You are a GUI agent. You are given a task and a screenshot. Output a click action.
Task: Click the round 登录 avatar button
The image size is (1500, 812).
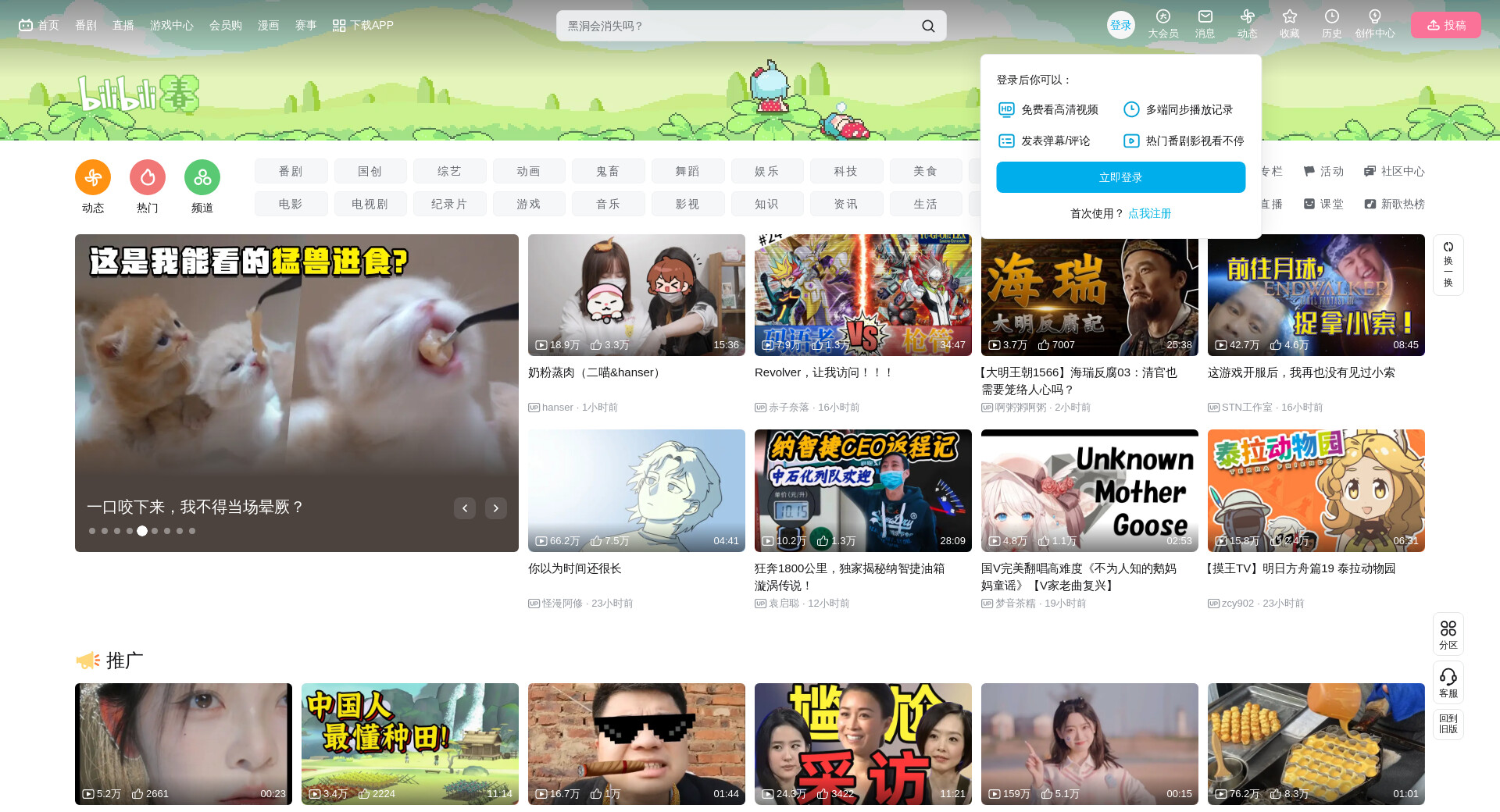pyautogui.click(x=1121, y=25)
